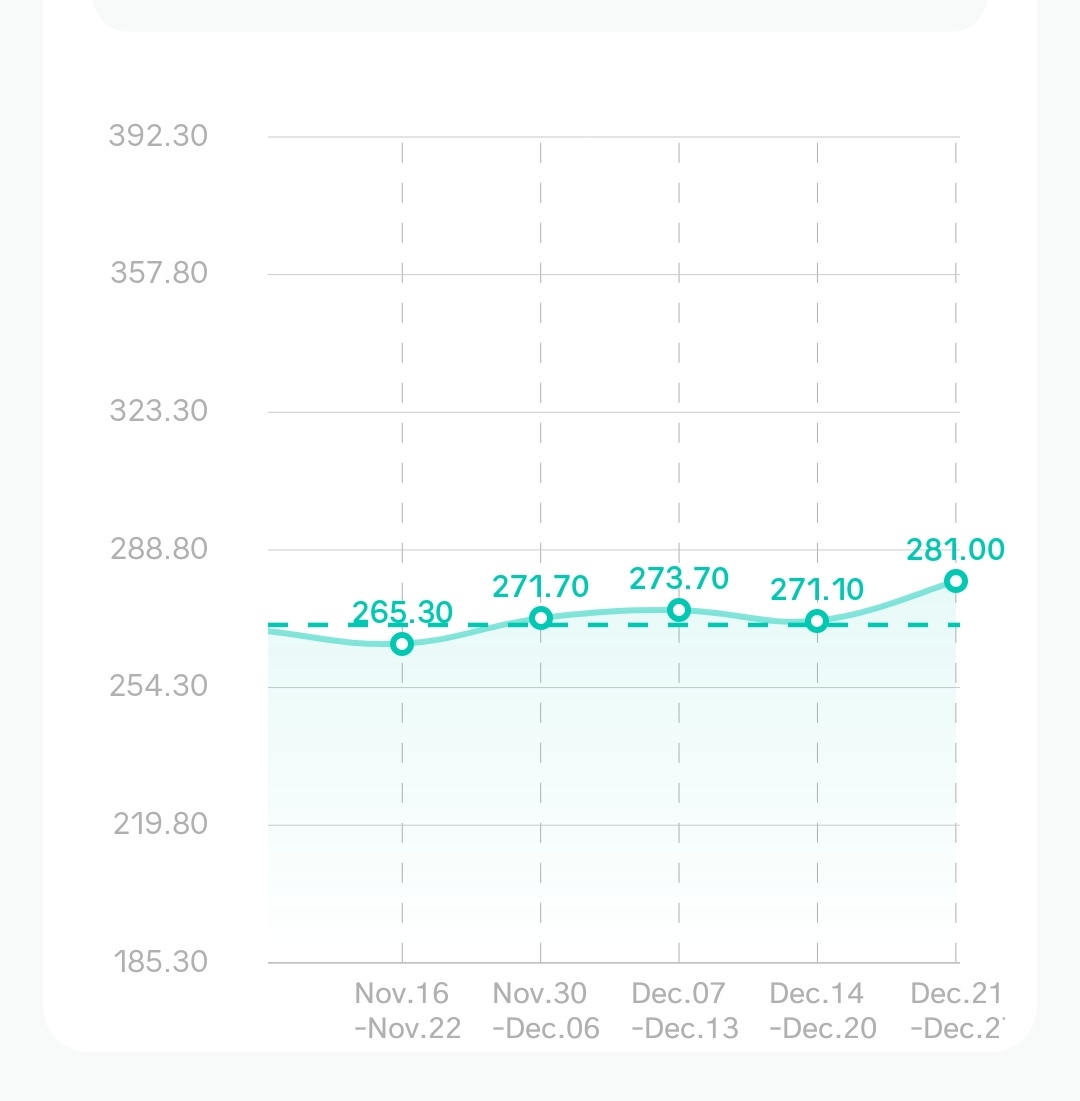This screenshot has width=1080, height=1101.
Task: Select the Nov.16-Nov.22 week label
Action: tap(407, 1010)
